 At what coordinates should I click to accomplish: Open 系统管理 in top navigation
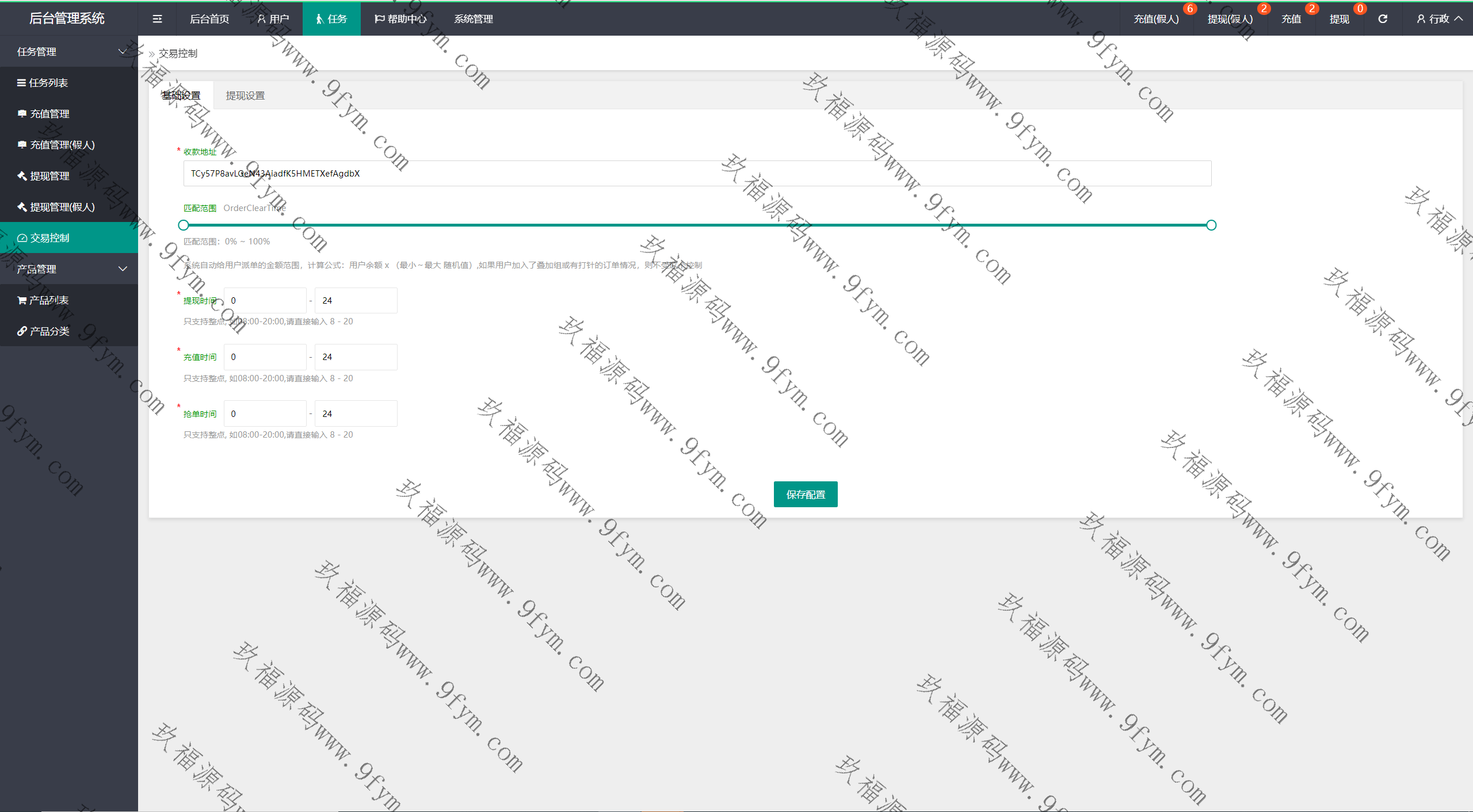point(473,19)
